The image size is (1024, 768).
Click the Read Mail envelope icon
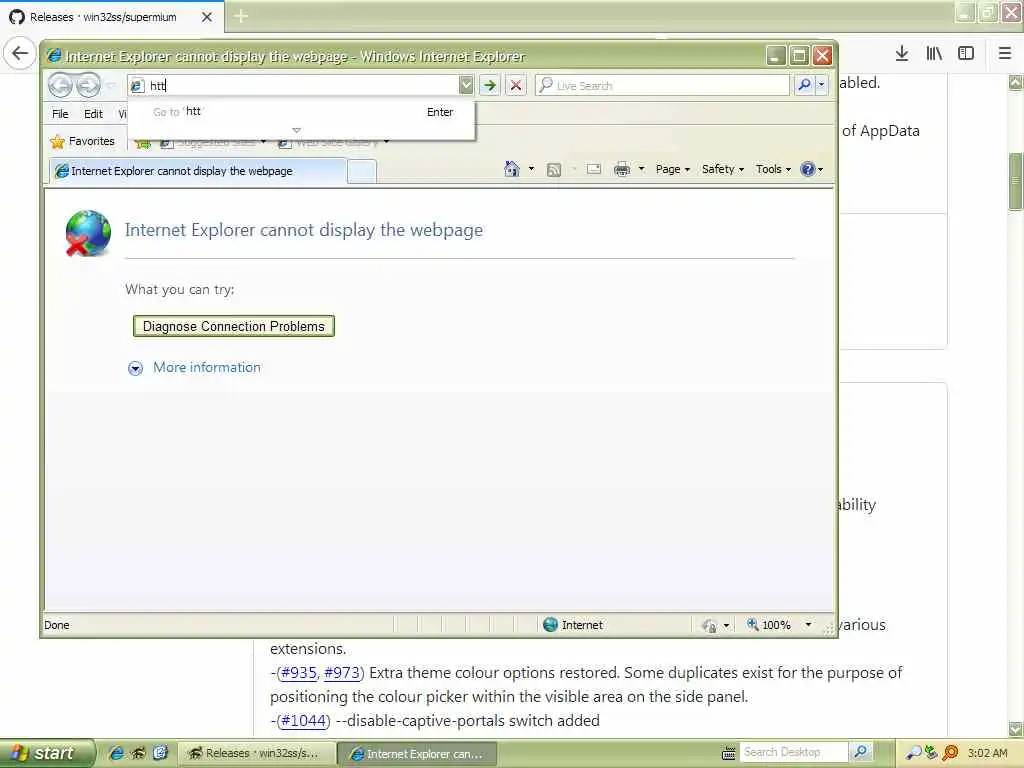pos(594,169)
